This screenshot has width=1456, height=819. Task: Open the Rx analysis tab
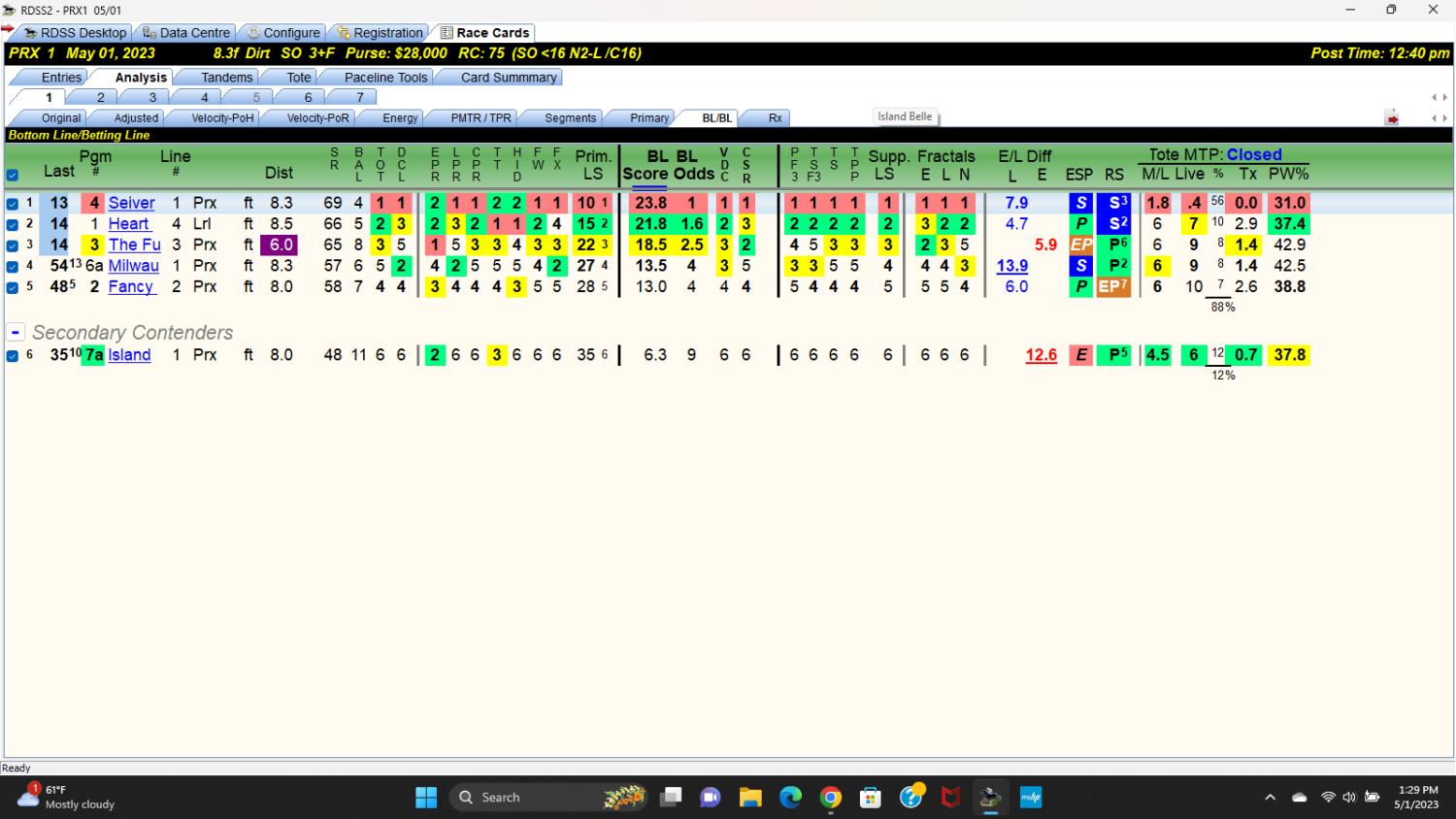click(x=775, y=118)
